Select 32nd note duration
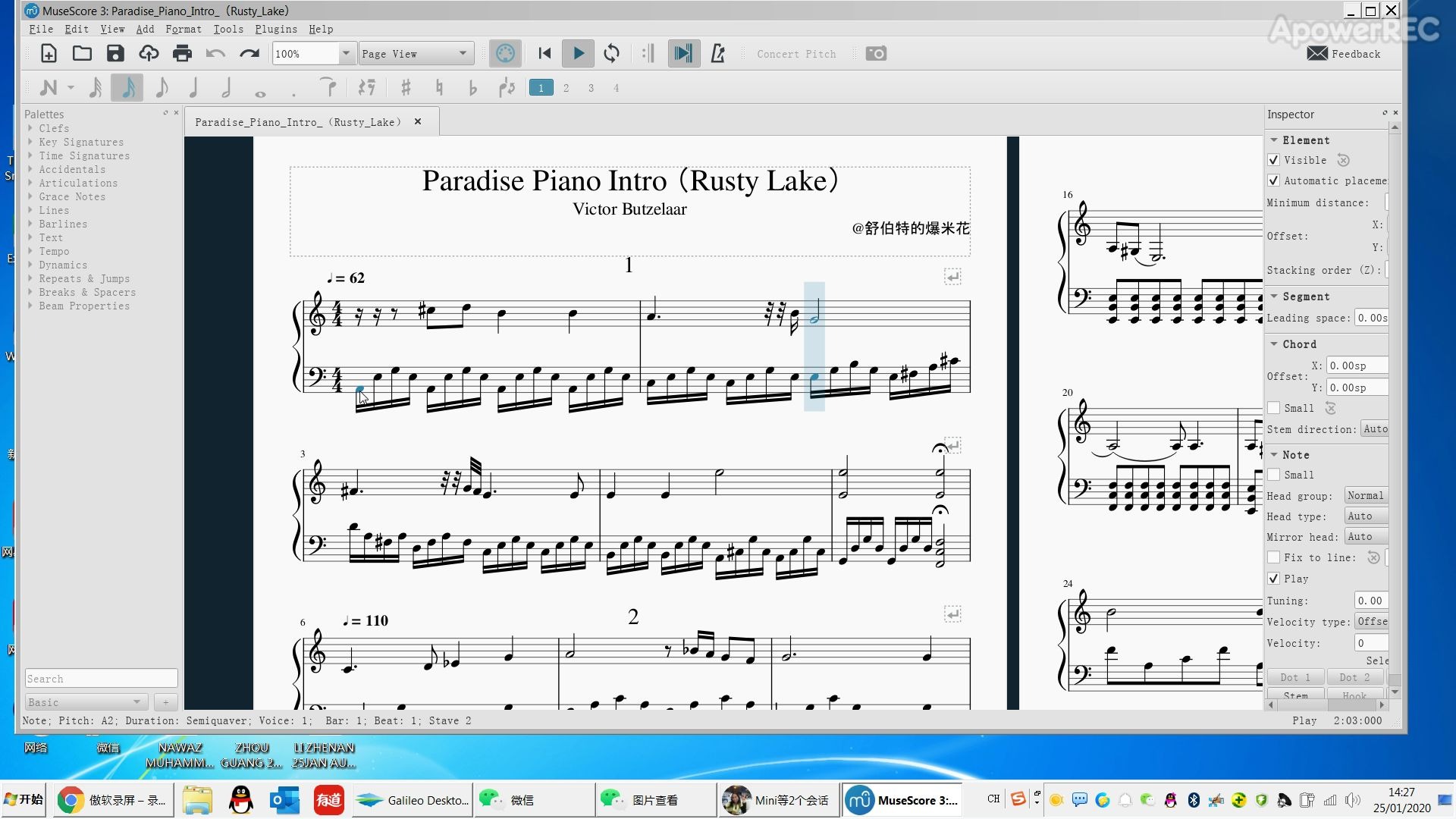 coord(96,88)
